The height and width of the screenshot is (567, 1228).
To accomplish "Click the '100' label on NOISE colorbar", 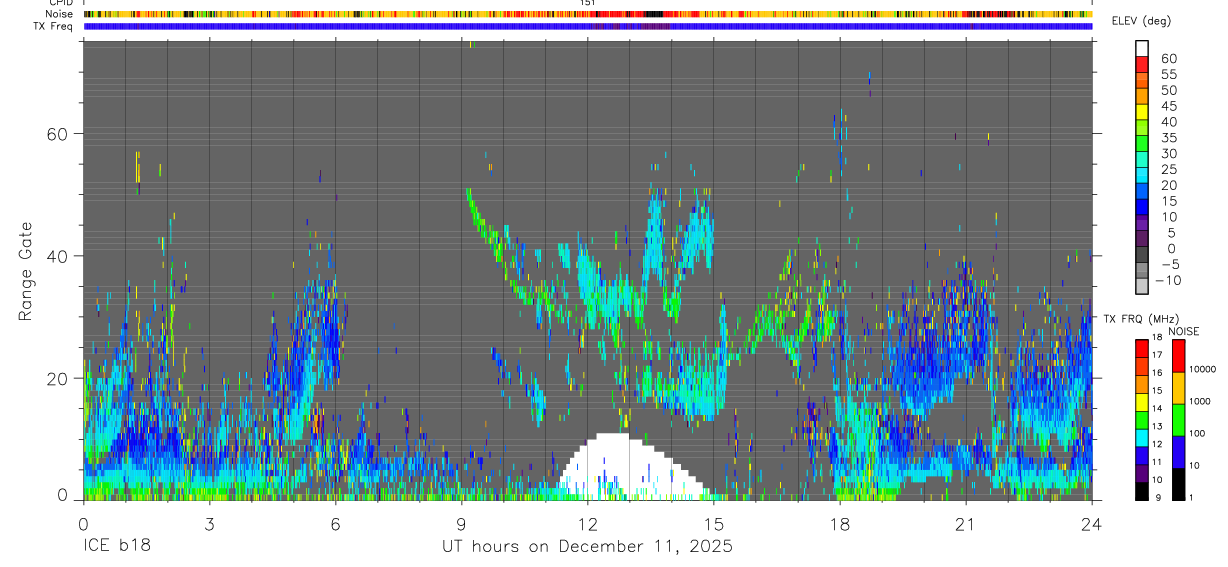I will point(1197,433).
